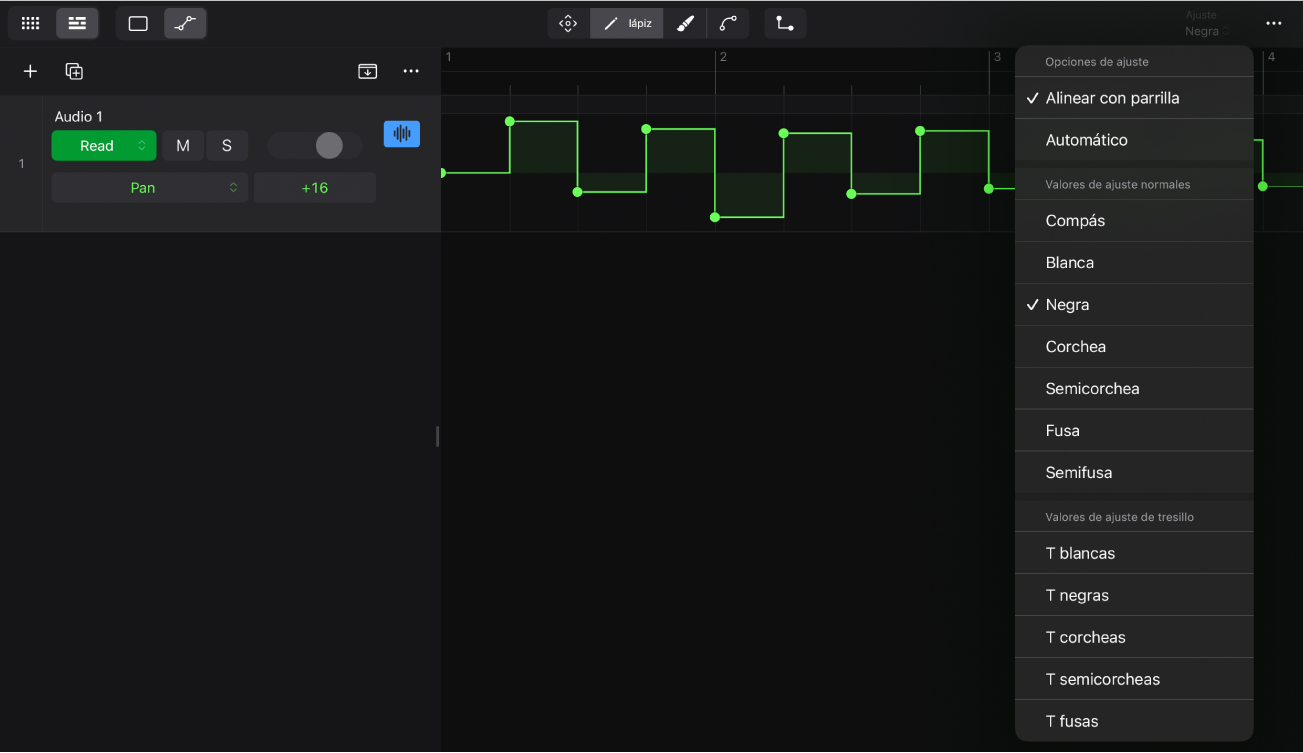Screen dimensions: 1303x753
Task: Open the top-right more options menu
Action: (1273, 23)
